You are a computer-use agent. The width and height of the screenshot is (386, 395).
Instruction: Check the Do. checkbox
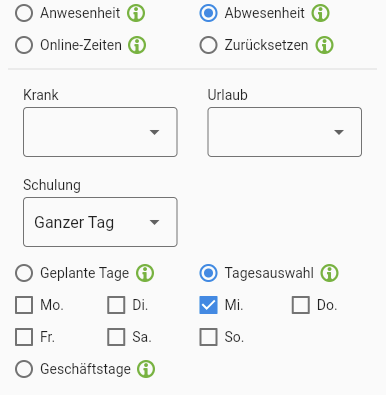click(x=301, y=305)
